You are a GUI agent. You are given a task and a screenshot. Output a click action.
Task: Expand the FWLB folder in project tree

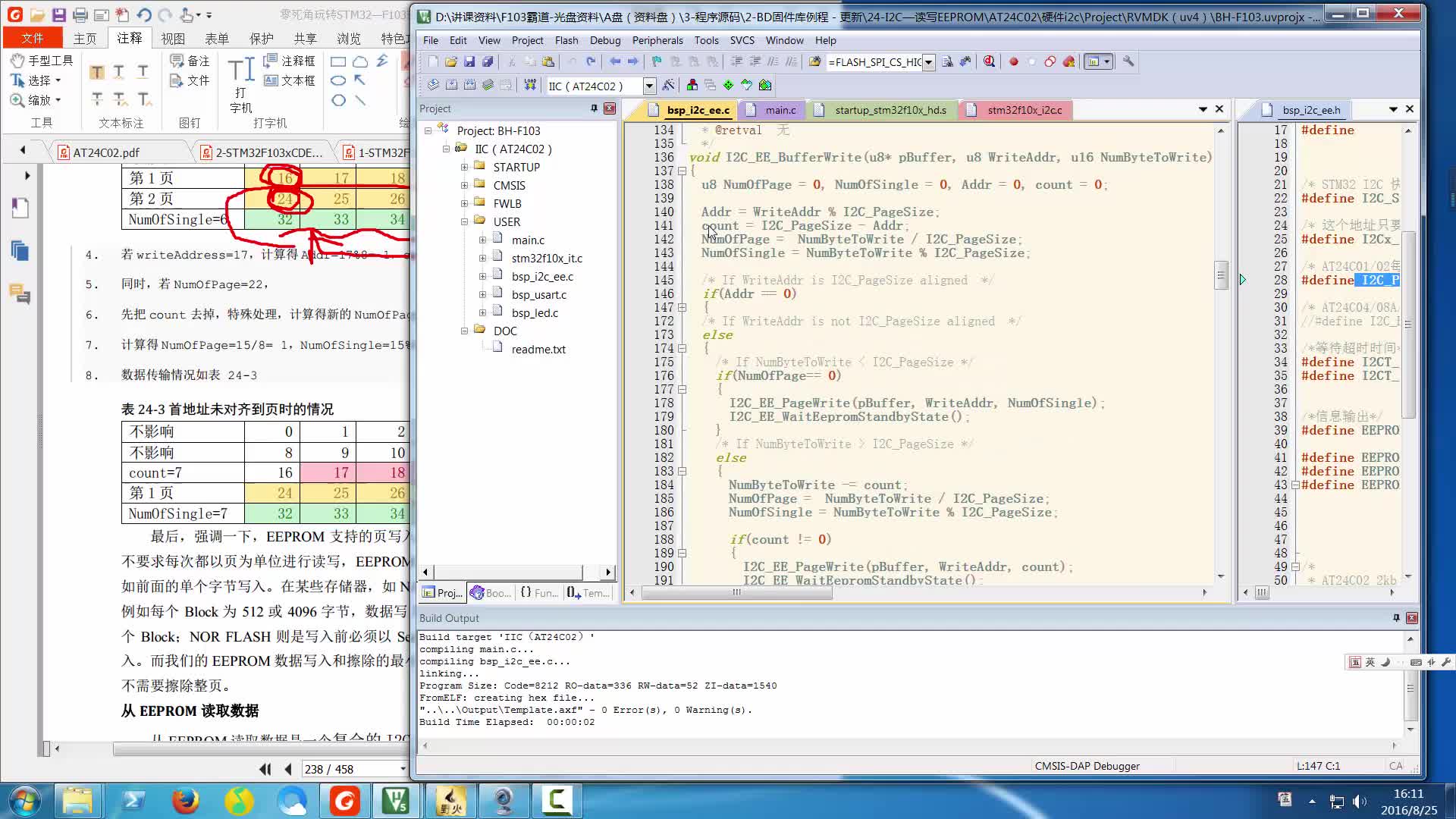point(464,203)
